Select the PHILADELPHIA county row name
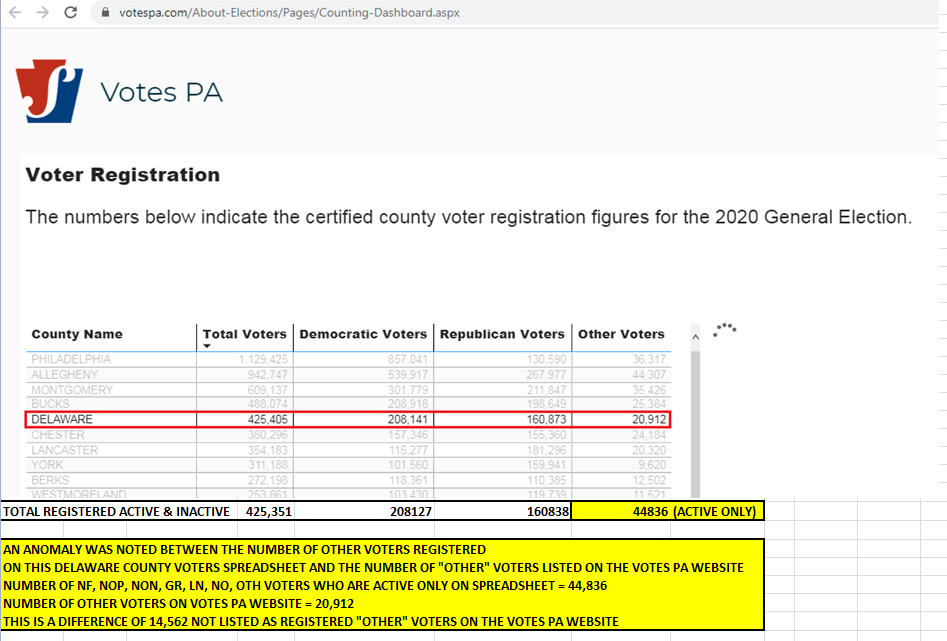Screen dimensions: 947x641 click(71, 359)
